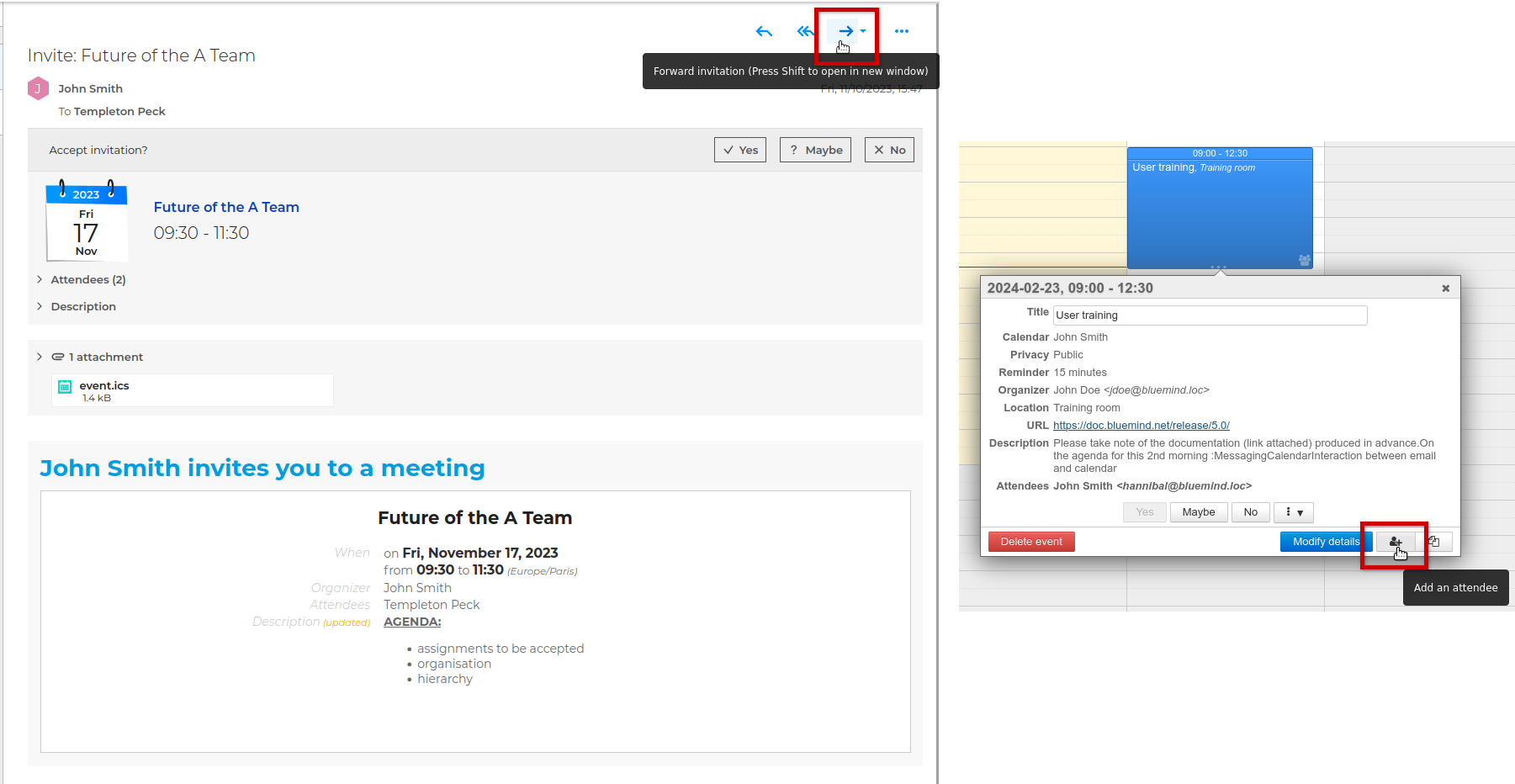Open the three-dots more actions menu
The width and height of the screenshot is (1515, 784).
[x=902, y=32]
